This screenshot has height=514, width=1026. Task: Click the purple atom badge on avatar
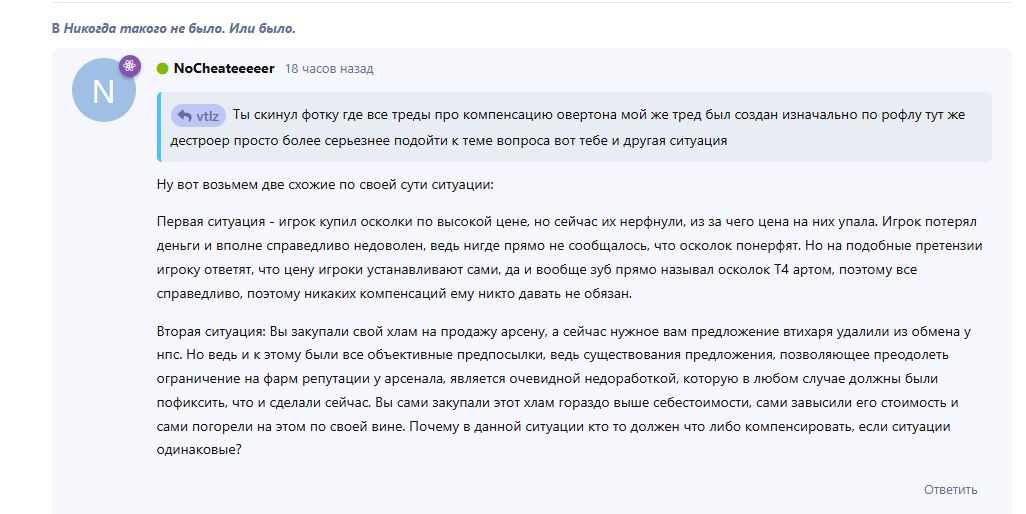coord(130,65)
